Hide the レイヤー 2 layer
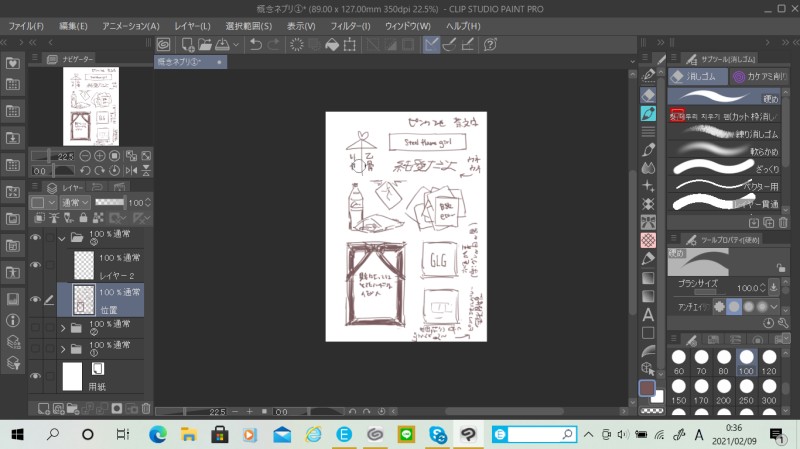The image size is (800, 449). [x=35, y=265]
